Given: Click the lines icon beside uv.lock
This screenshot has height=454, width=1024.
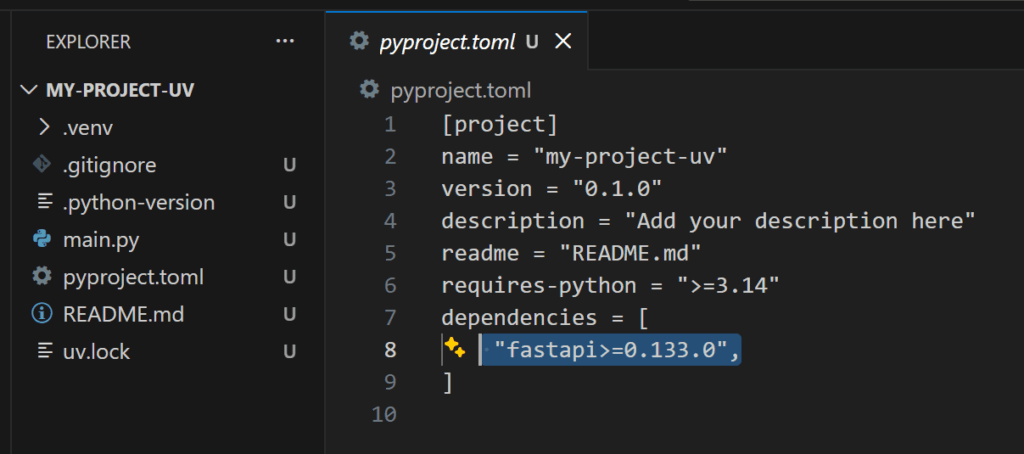Looking at the screenshot, I should pos(43,351).
